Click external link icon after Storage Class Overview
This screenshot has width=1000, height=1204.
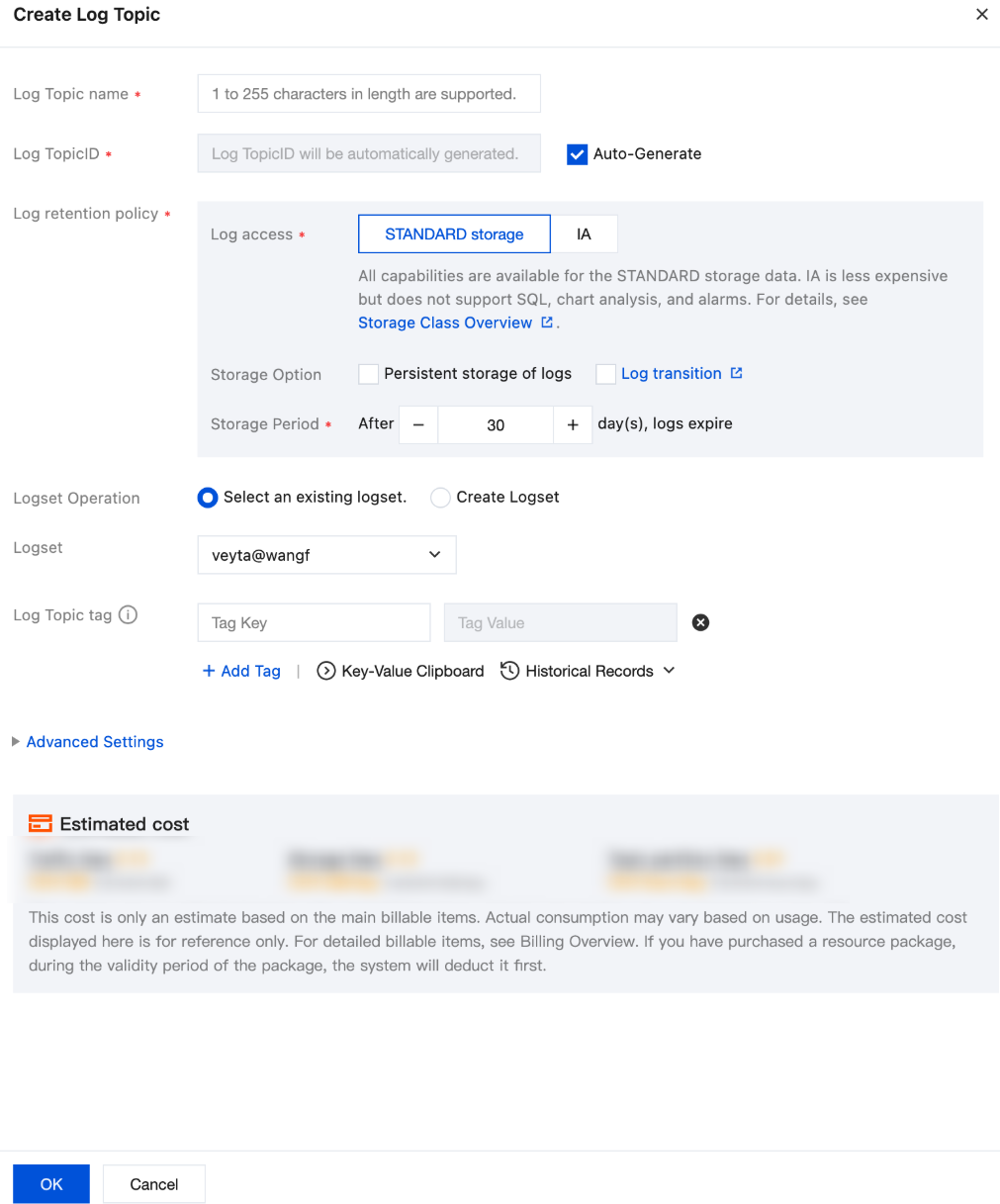point(547,323)
